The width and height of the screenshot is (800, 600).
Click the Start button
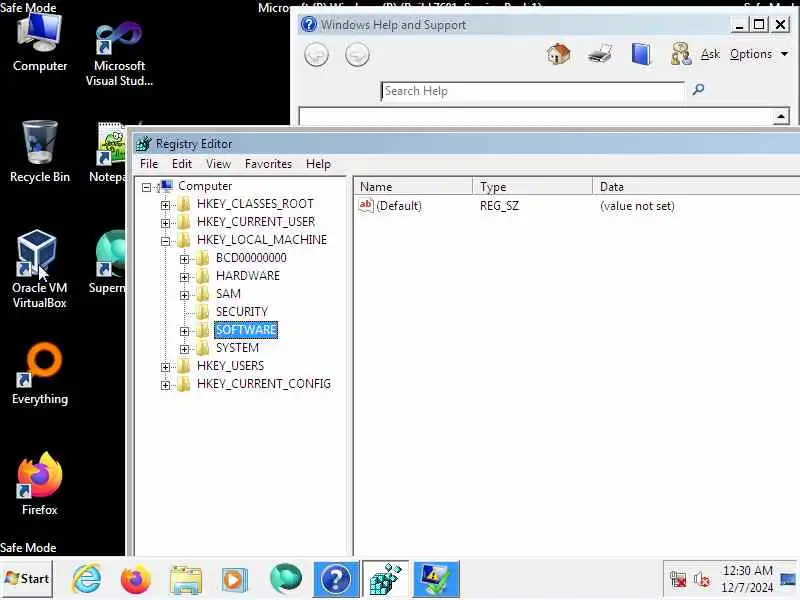point(27,579)
